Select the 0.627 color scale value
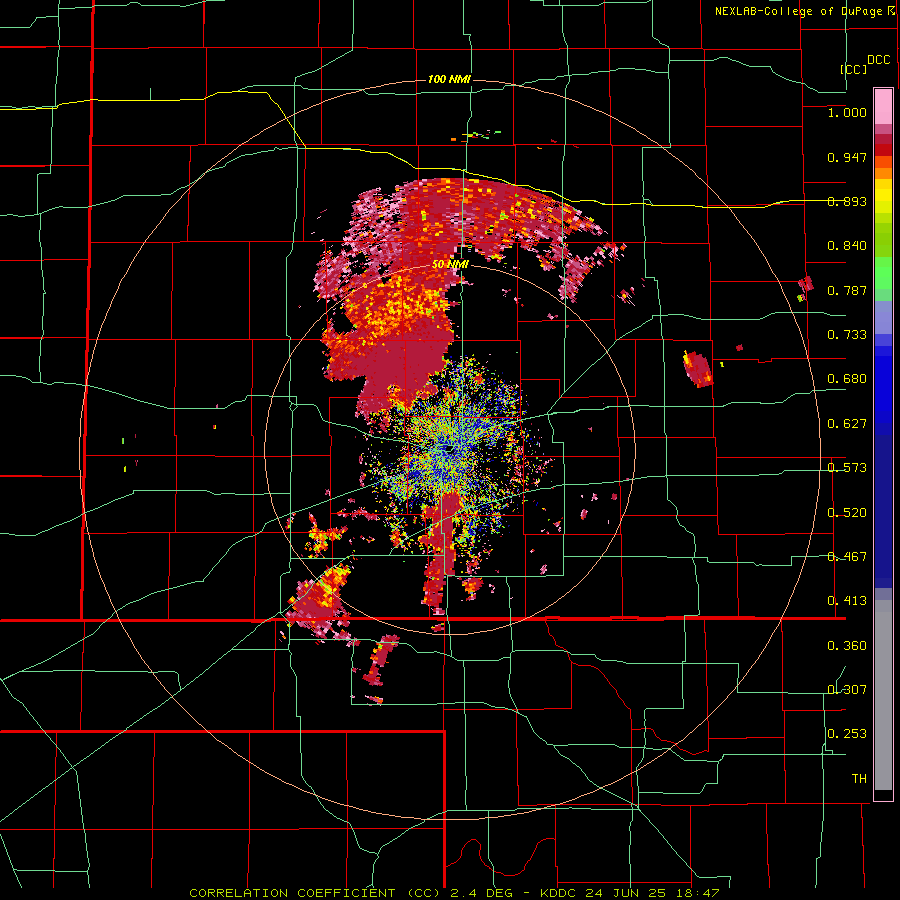900x900 pixels. (x=847, y=424)
